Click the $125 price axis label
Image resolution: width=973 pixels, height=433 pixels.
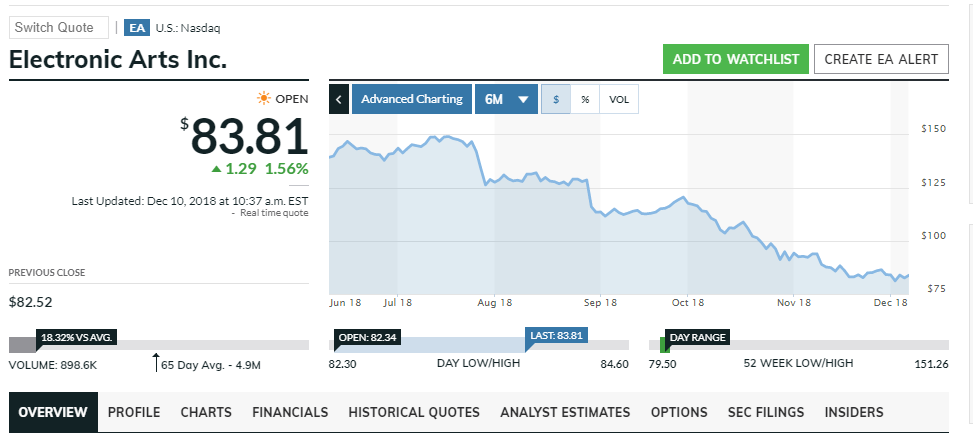[x=933, y=182]
